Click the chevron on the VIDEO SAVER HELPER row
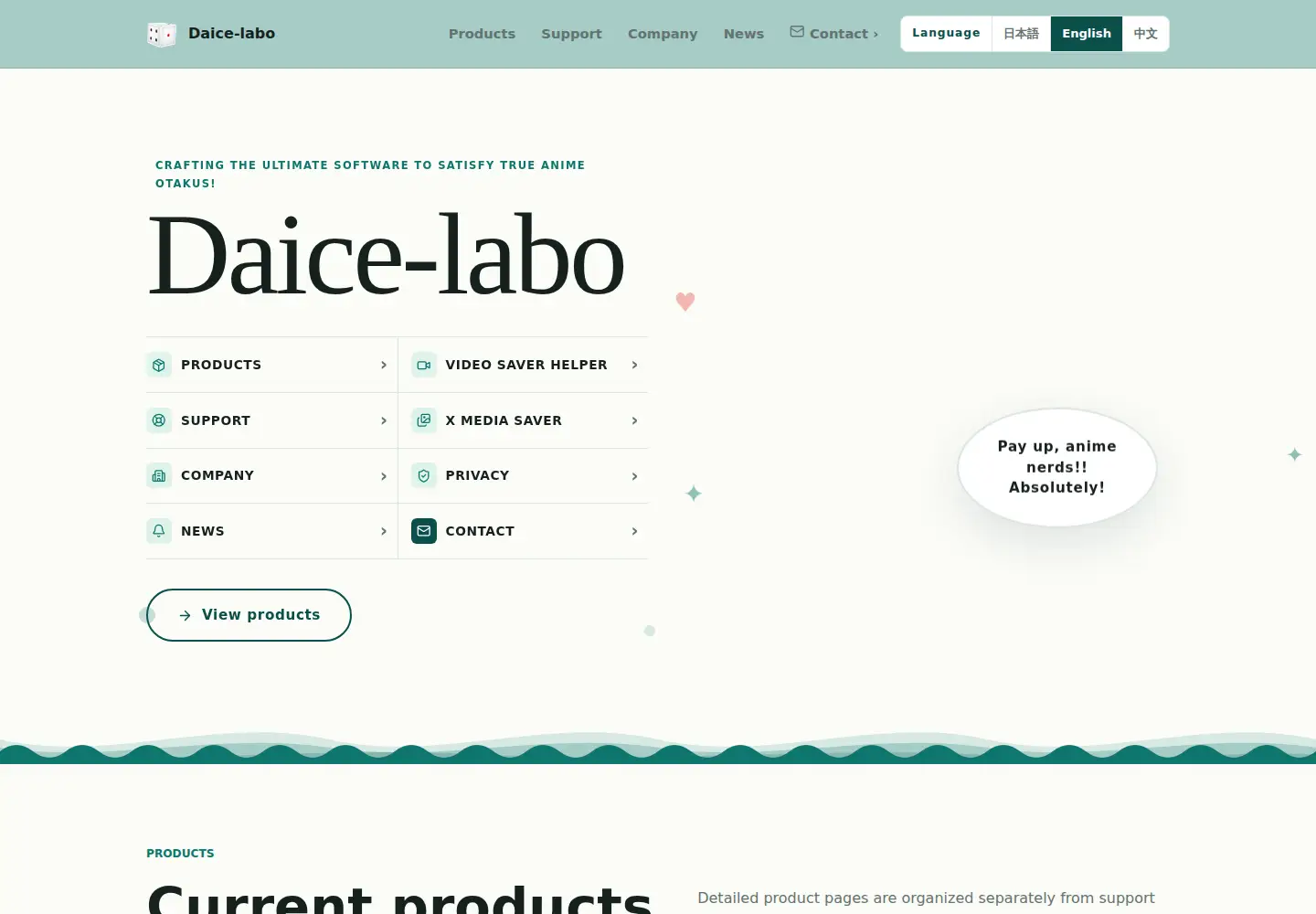Viewport: 1316px width, 914px height. [x=635, y=365]
